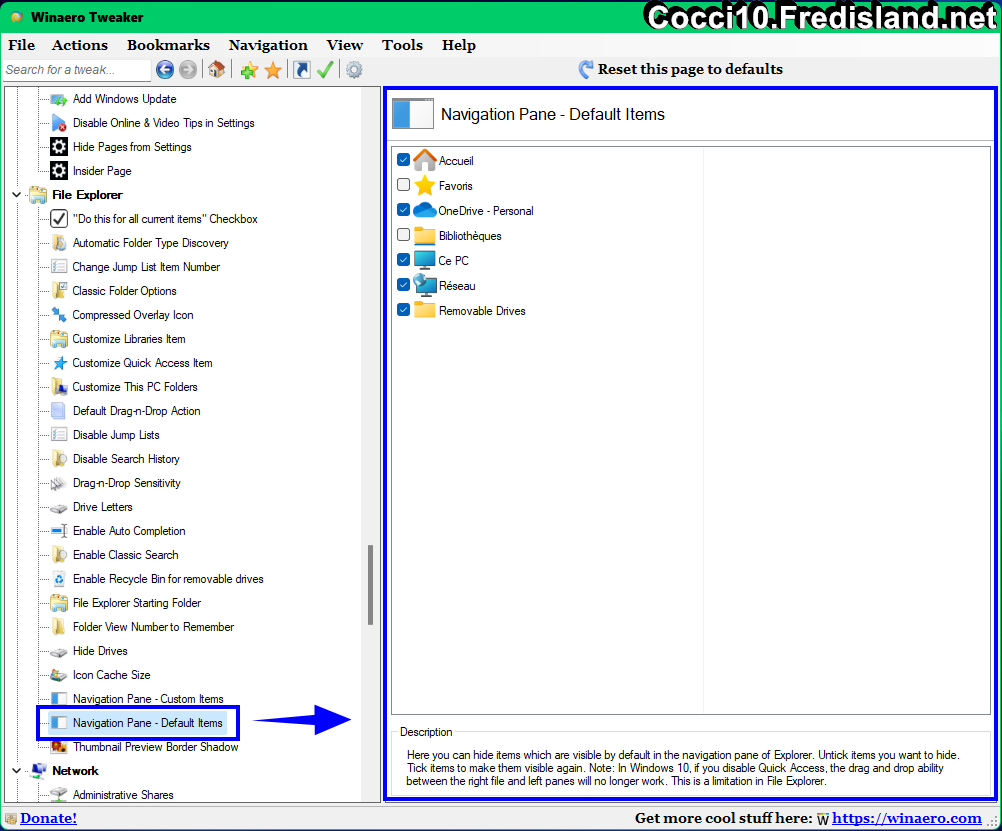Select Customize This PC Folders
This screenshot has width=1002, height=831.
point(135,387)
